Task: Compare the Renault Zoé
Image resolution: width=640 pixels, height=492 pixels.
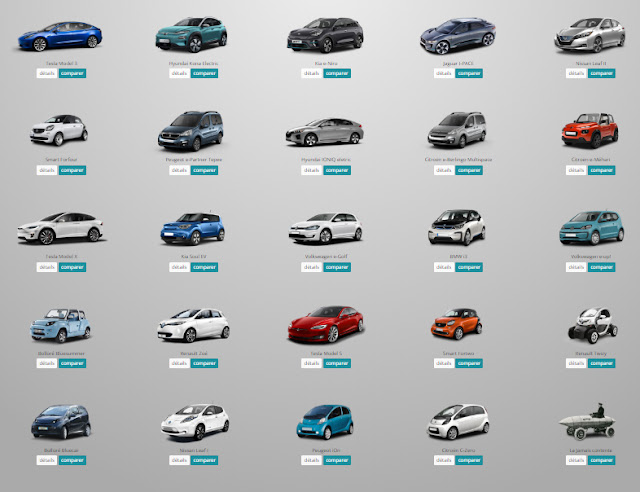Action: 204,363
